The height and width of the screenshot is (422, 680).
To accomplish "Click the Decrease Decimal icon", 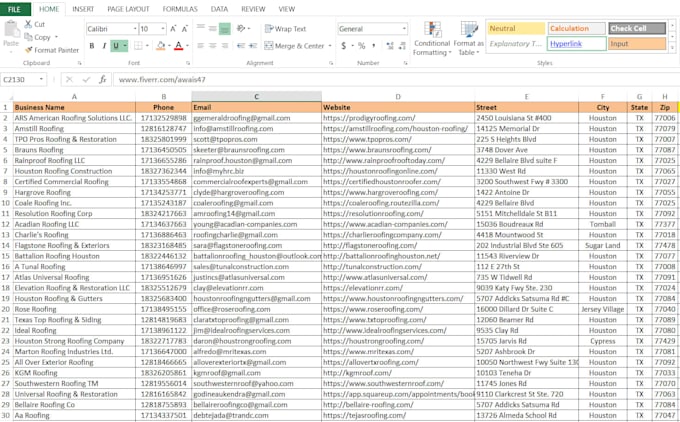I will tap(402, 46).
